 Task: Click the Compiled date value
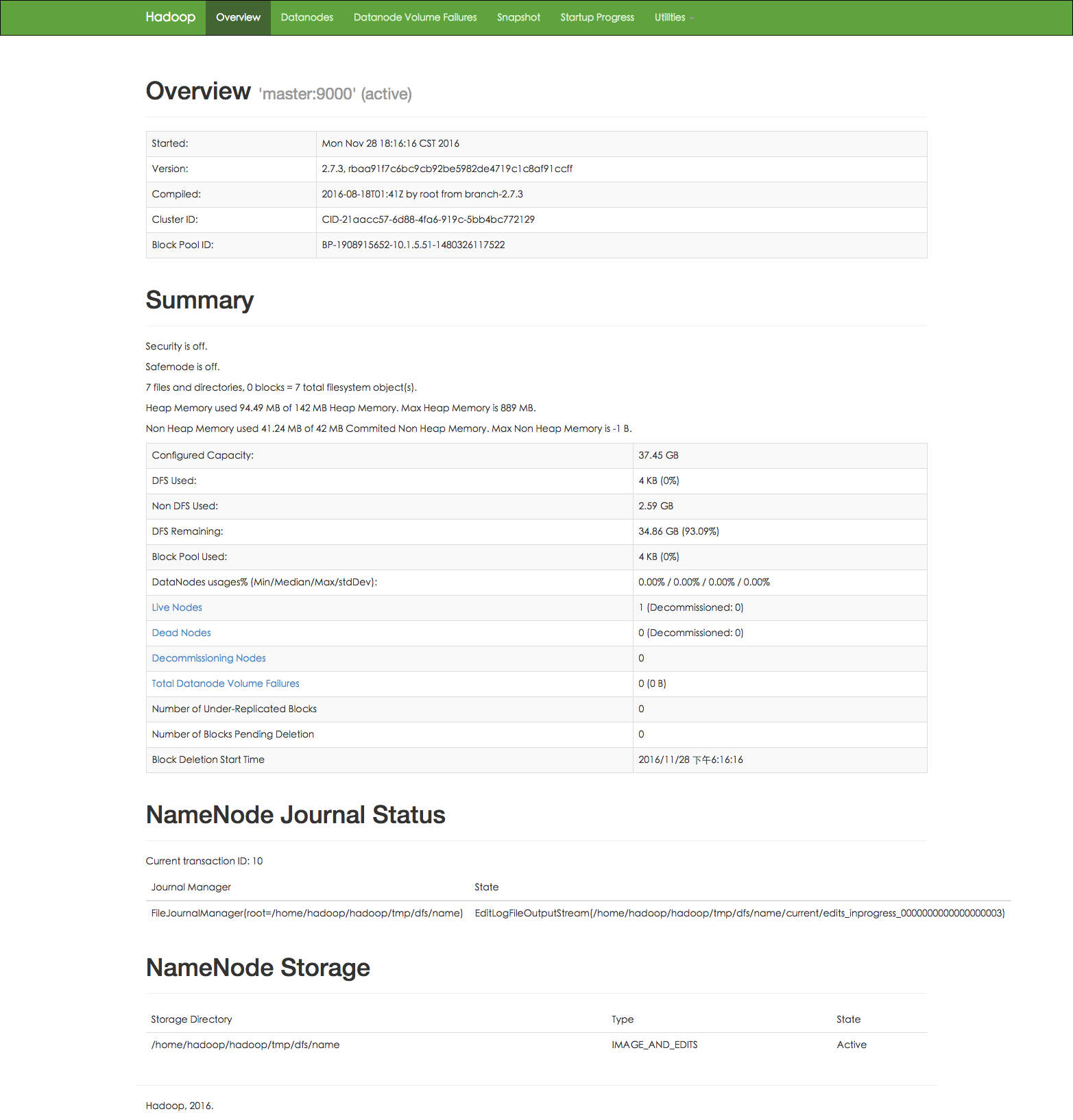[422, 194]
